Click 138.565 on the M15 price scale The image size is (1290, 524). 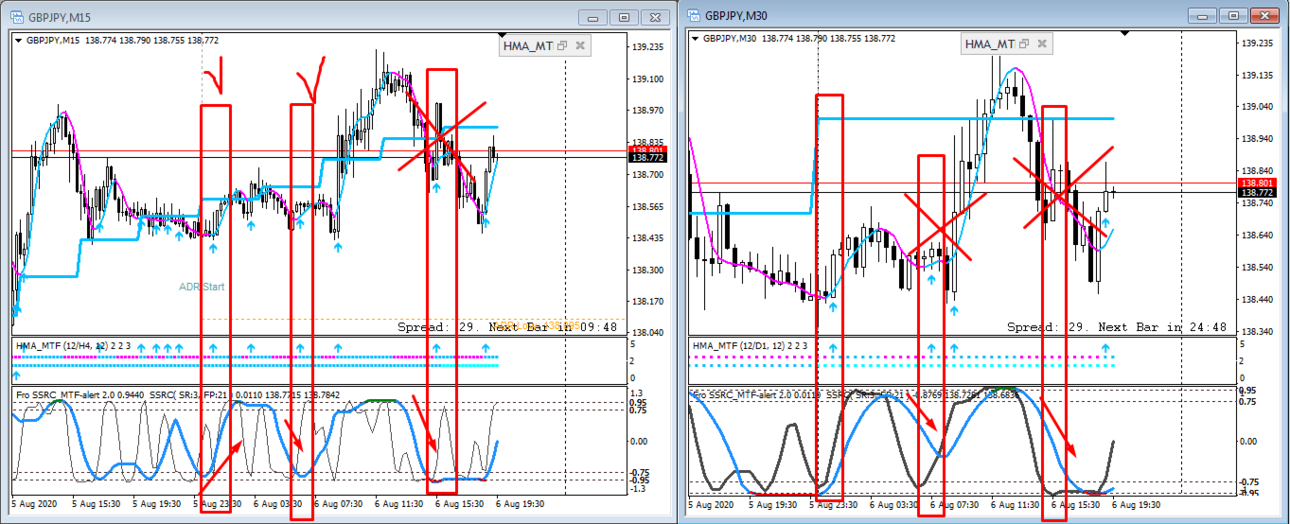[649, 207]
